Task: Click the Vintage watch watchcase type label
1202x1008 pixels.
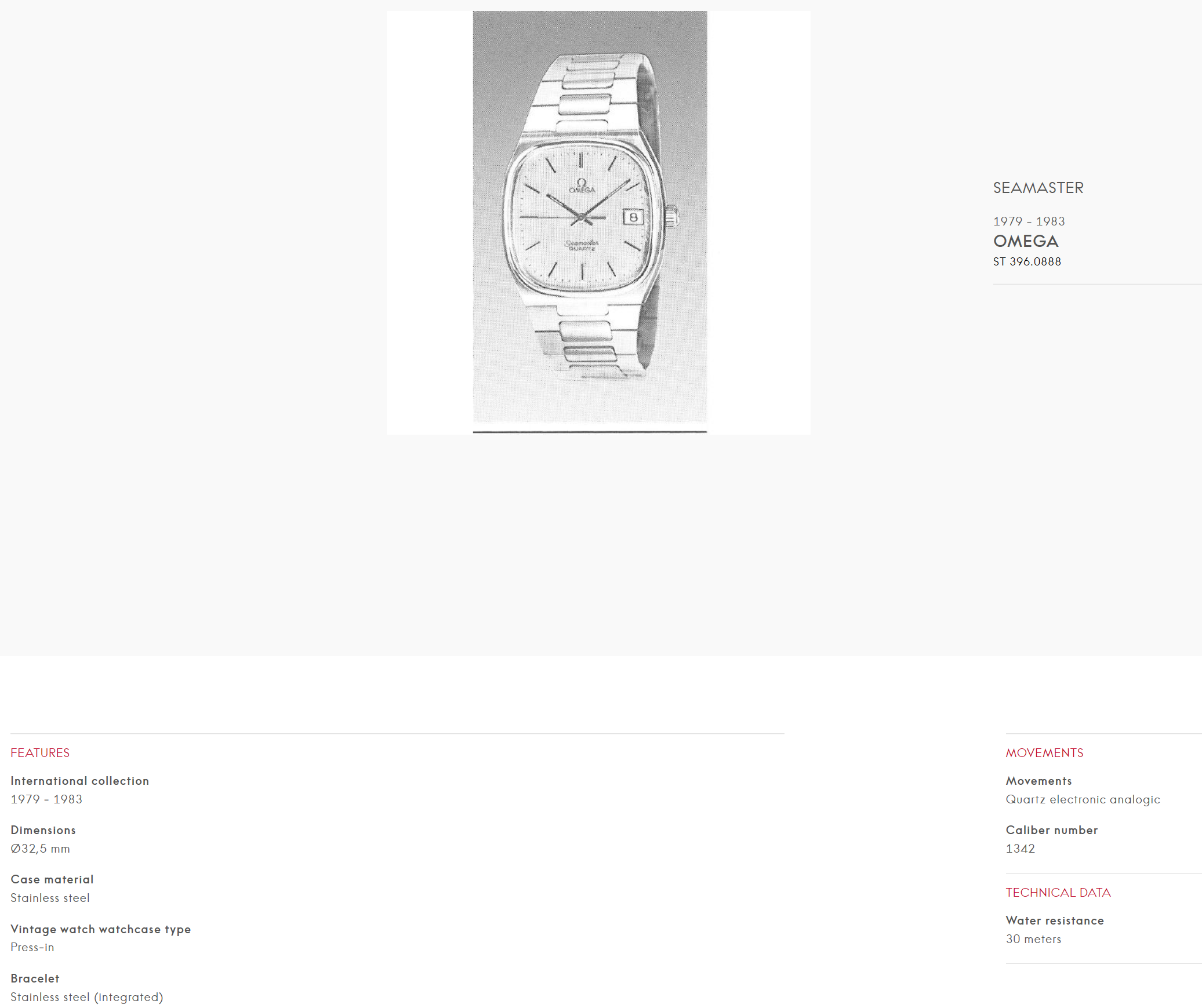Action: 101,929
